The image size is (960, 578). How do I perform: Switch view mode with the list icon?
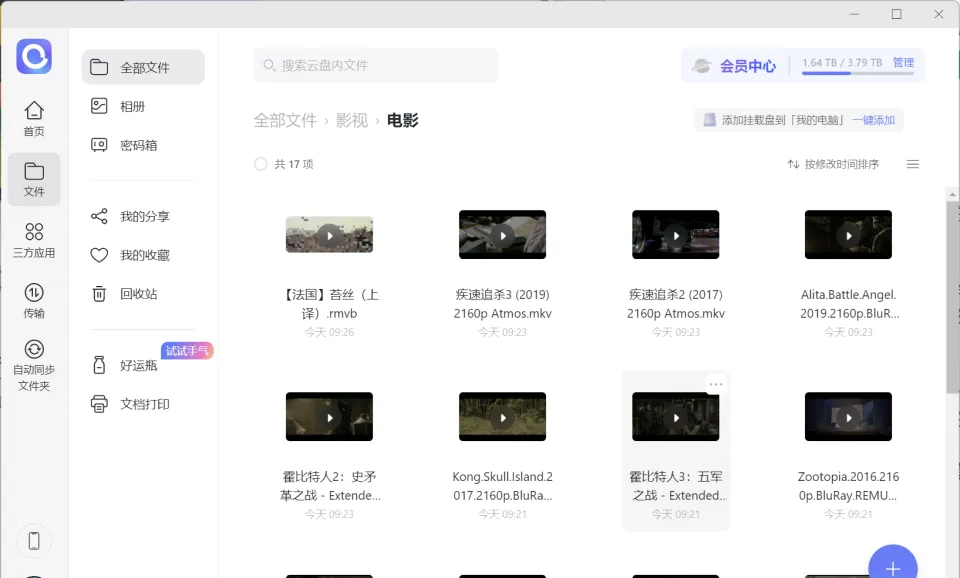point(912,164)
